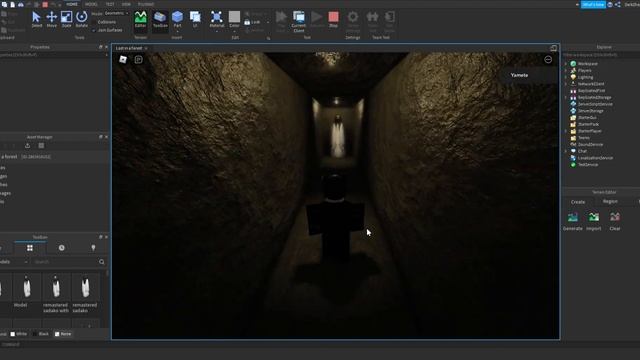The width and height of the screenshot is (640, 360).
Task: Open the UI insert tool
Action: click(195, 19)
